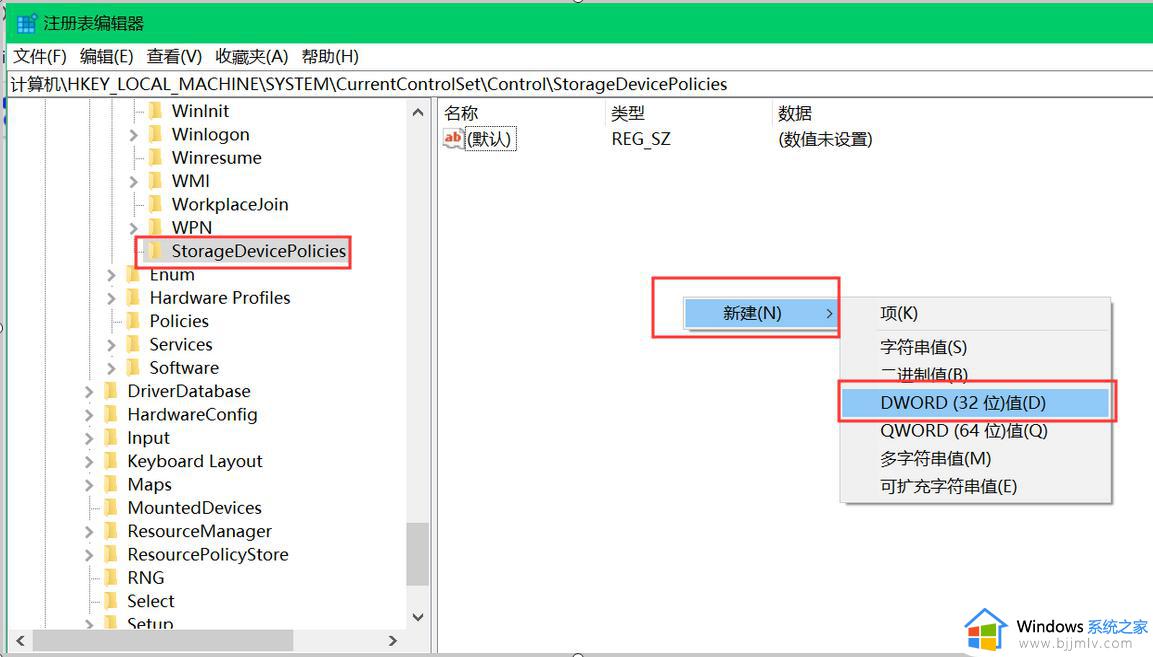Open the 帮助(H) menu
The image size is (1153, 657).
coord(330,57)
